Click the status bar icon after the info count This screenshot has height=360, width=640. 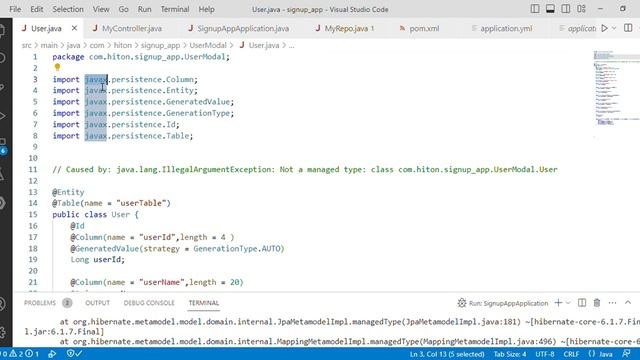[x=52, y=354]
